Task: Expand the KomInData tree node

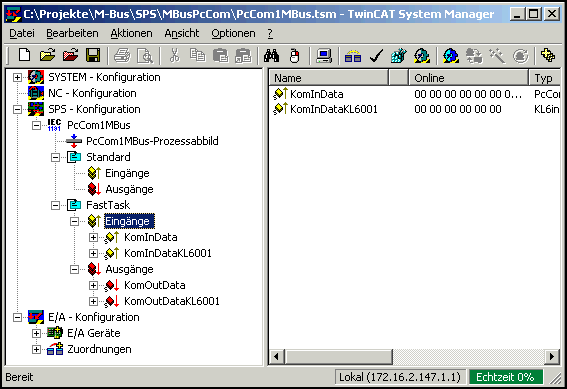Action: [x=93, y=238]
